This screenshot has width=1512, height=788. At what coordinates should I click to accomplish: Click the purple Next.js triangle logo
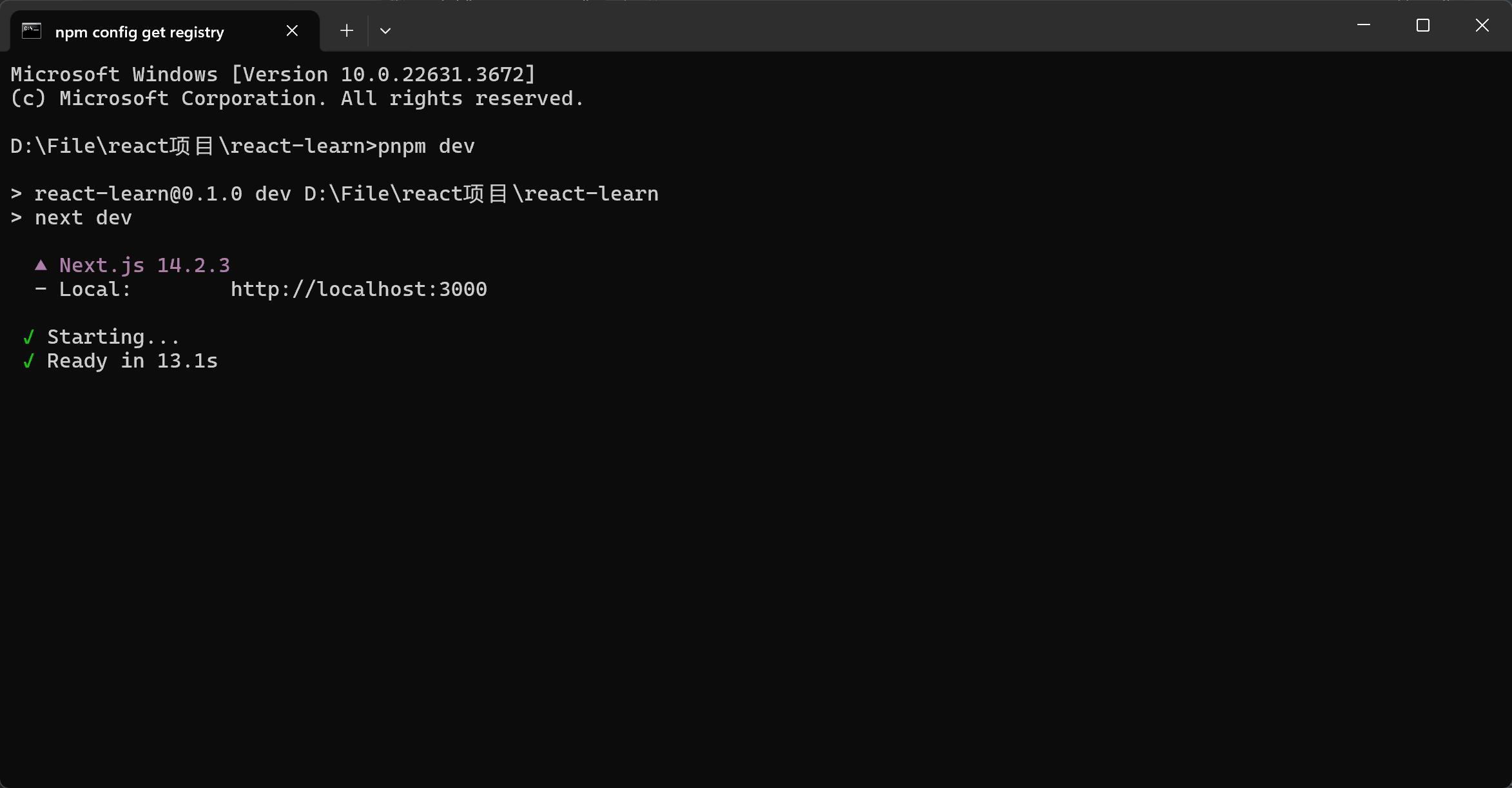click(x=41, y=265)
